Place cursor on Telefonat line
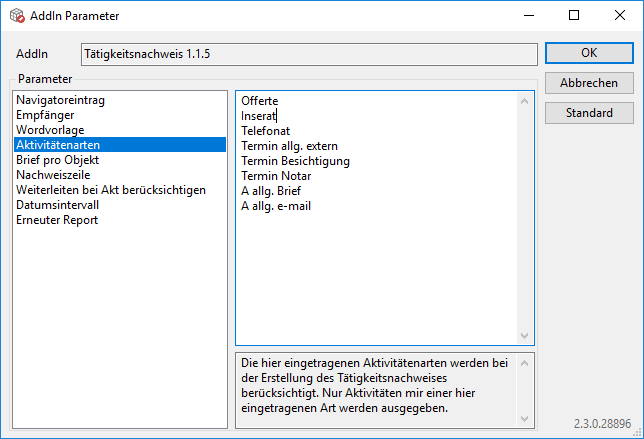The width and height of the screenshot is (644, 439). [265, 131]
